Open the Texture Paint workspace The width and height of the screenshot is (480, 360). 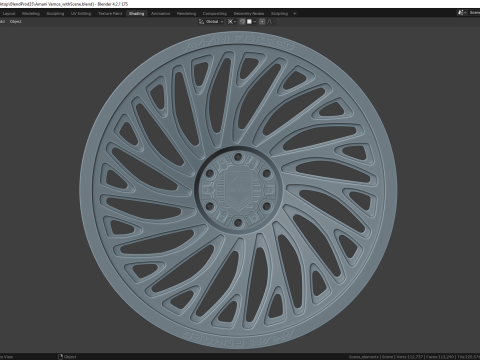(x=110, y=14)
